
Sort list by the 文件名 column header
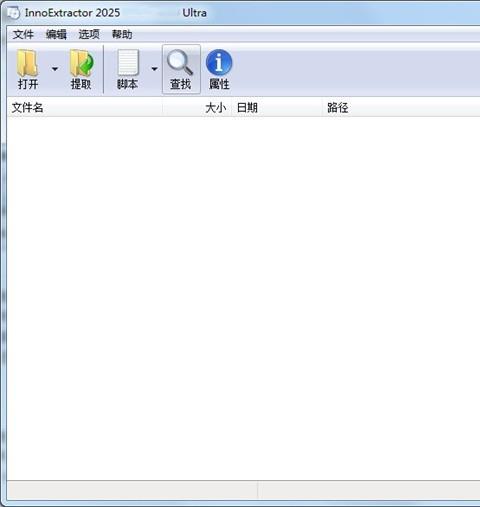click(85, 107)
